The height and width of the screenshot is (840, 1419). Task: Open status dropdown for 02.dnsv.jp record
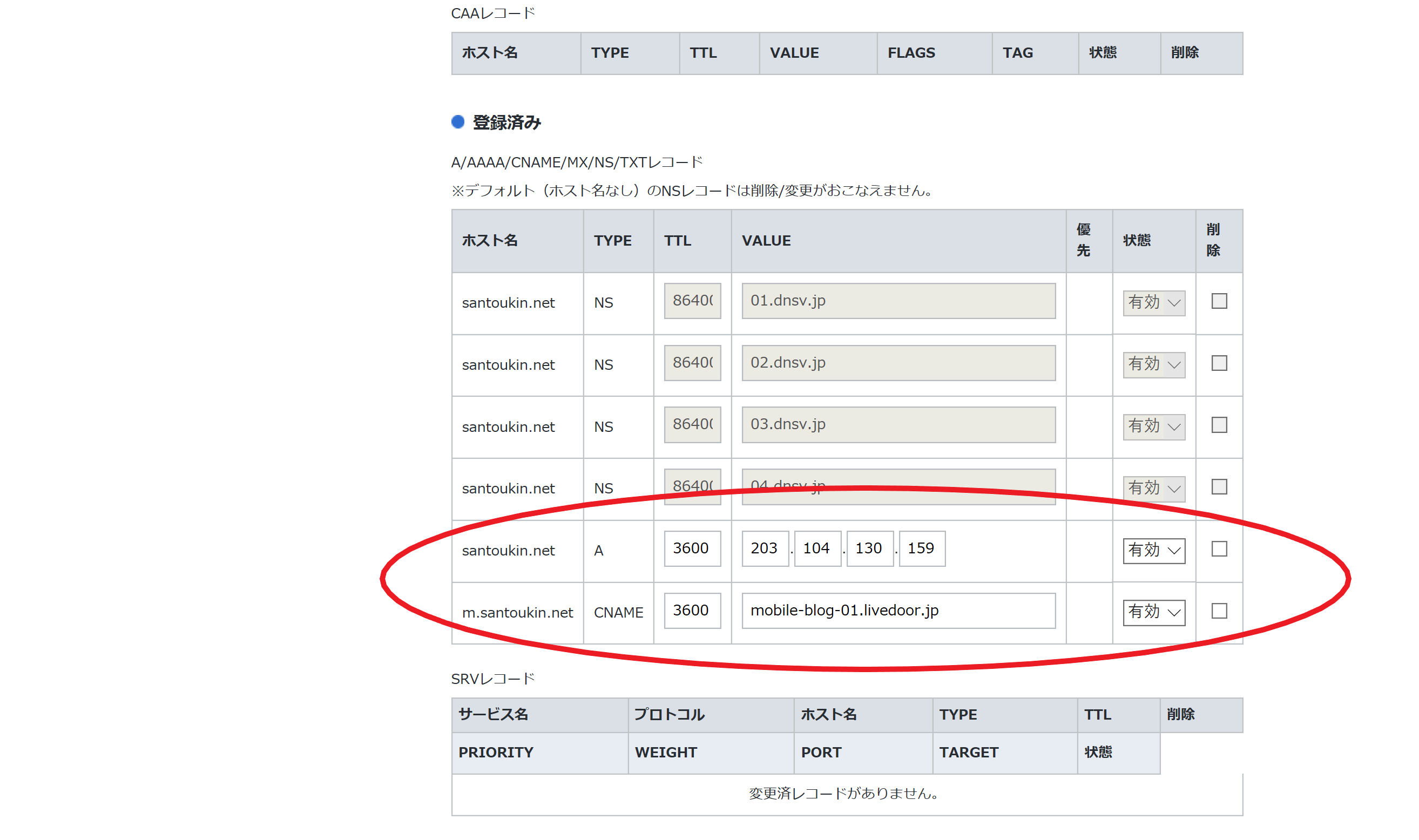point(1153,364)
